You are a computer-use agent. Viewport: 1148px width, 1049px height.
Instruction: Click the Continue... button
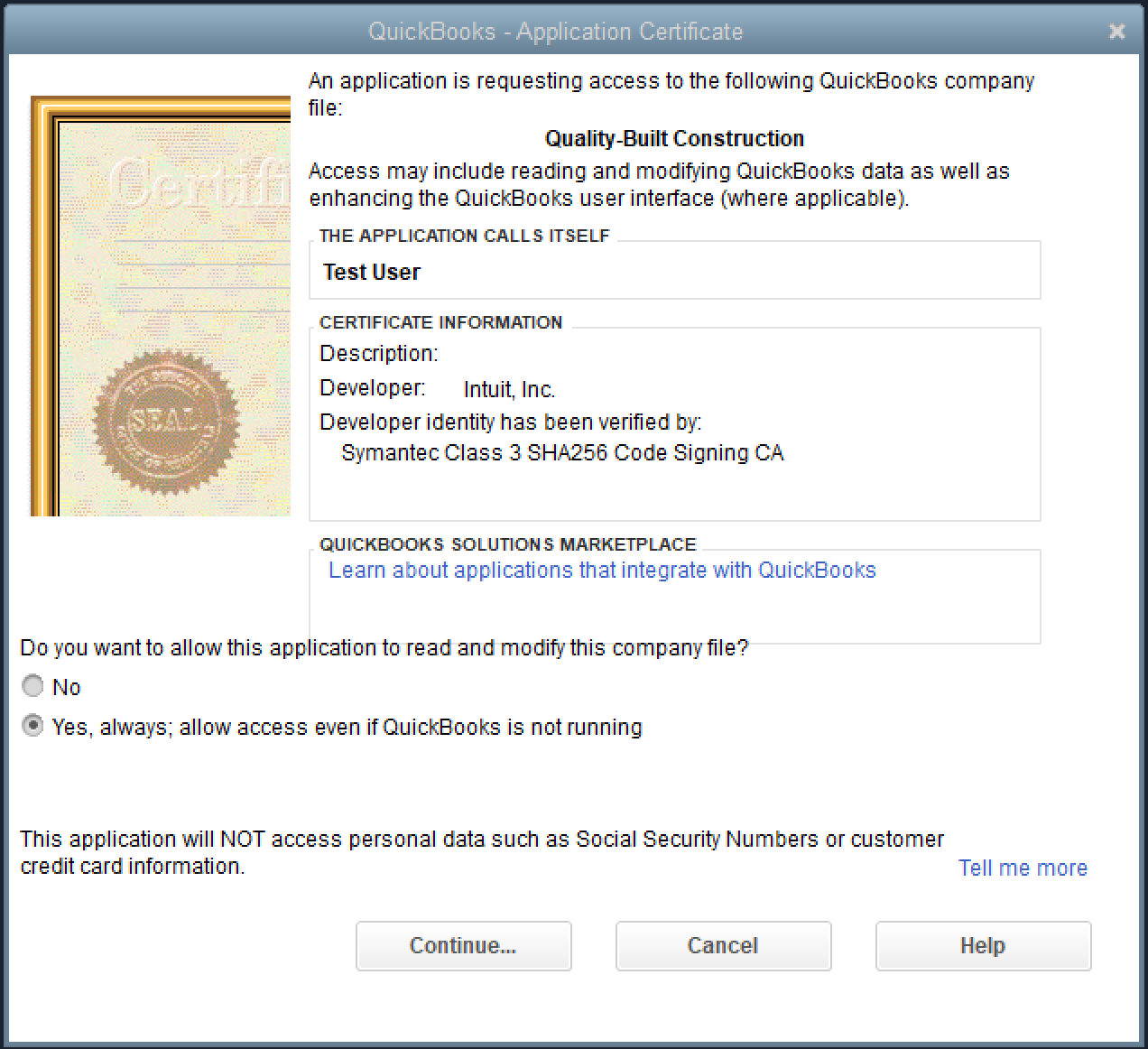463,945
